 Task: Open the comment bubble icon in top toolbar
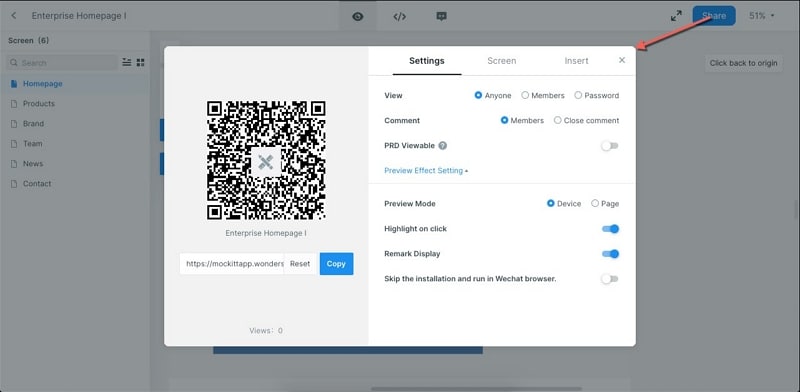pyautogui.click(x=441, y=16)
